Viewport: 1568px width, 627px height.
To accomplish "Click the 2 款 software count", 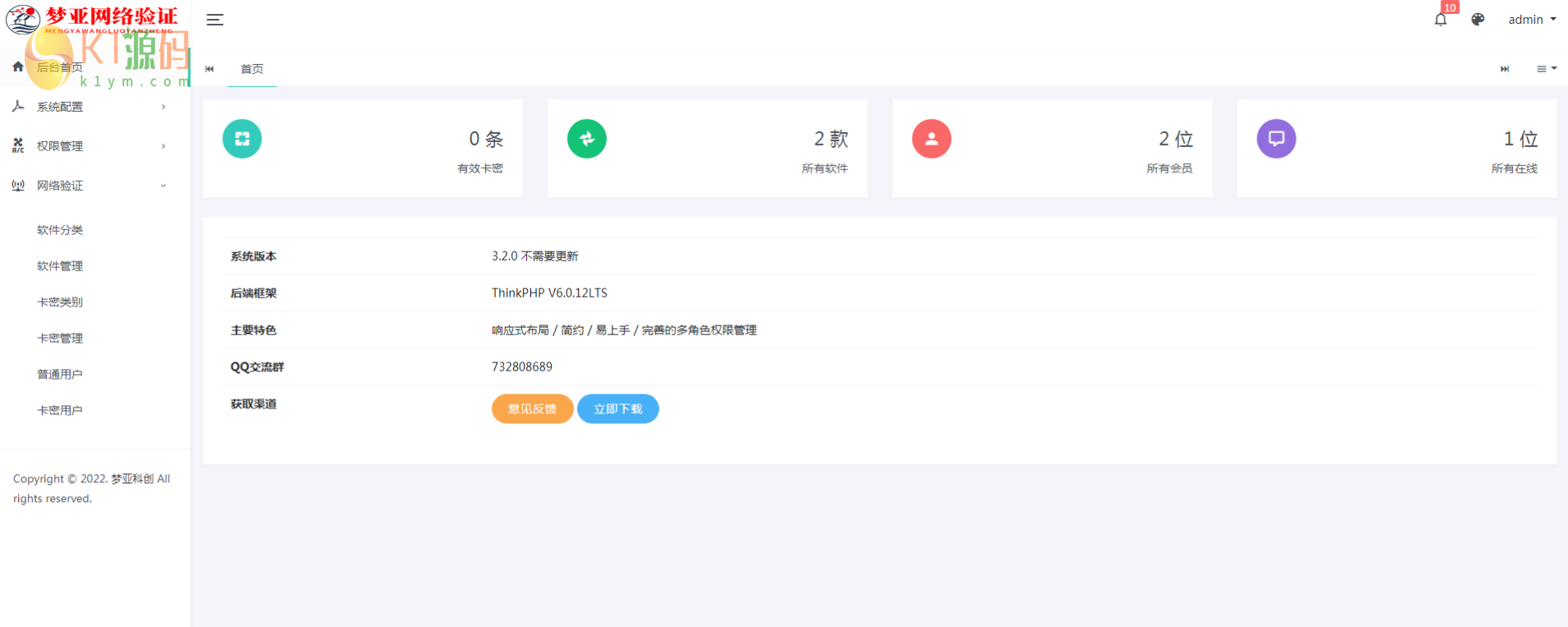I will 830,139.
